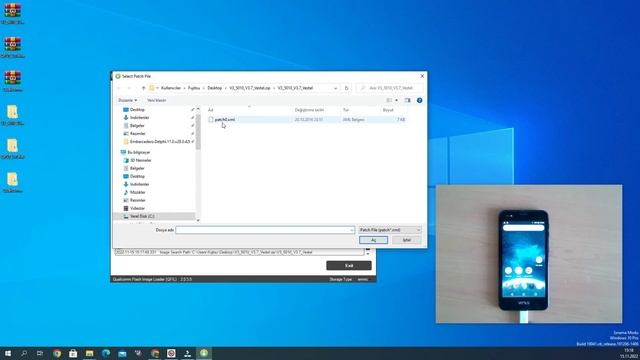Image resolution: width=640 pixels, height=360 pixels.
Task: Click the Aç (Open) button
Action: (x=373, y=240)
